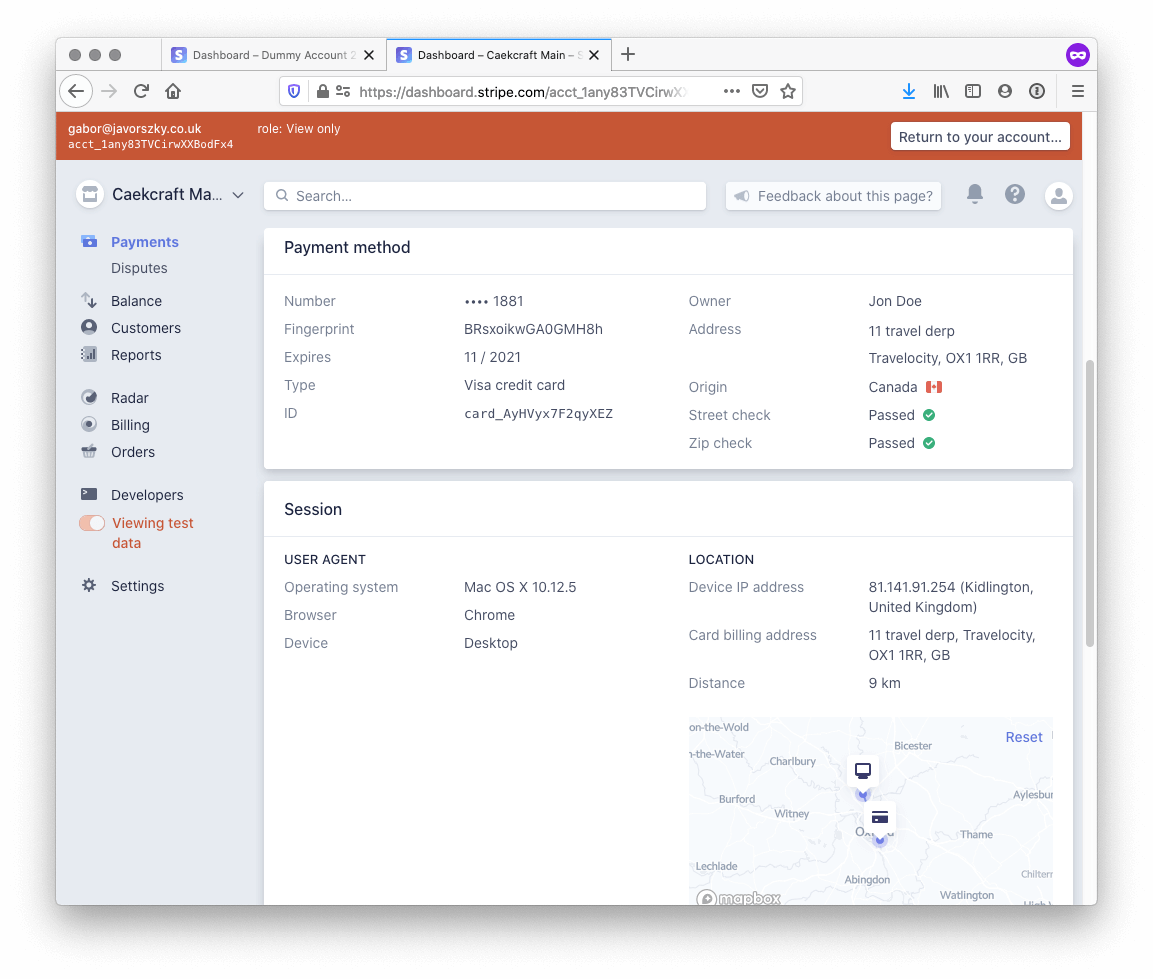Save page to Pocket
1153x979 pixels.
pyautogui.click(x=760, y=91)
